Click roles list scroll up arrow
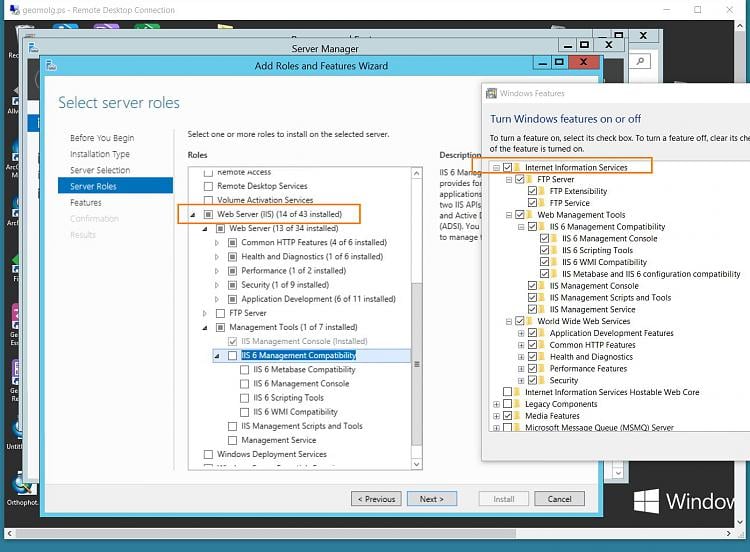The image size is (750, 552). pyautogui.click(x=417, y=173)
